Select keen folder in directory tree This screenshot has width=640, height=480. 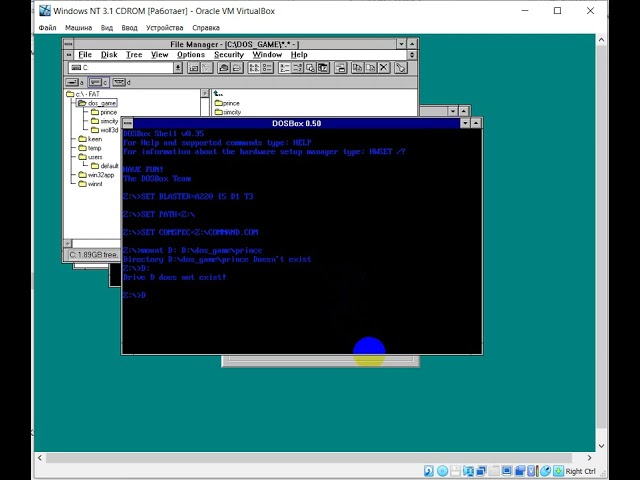pyautogui.click(x=90, y=139)
